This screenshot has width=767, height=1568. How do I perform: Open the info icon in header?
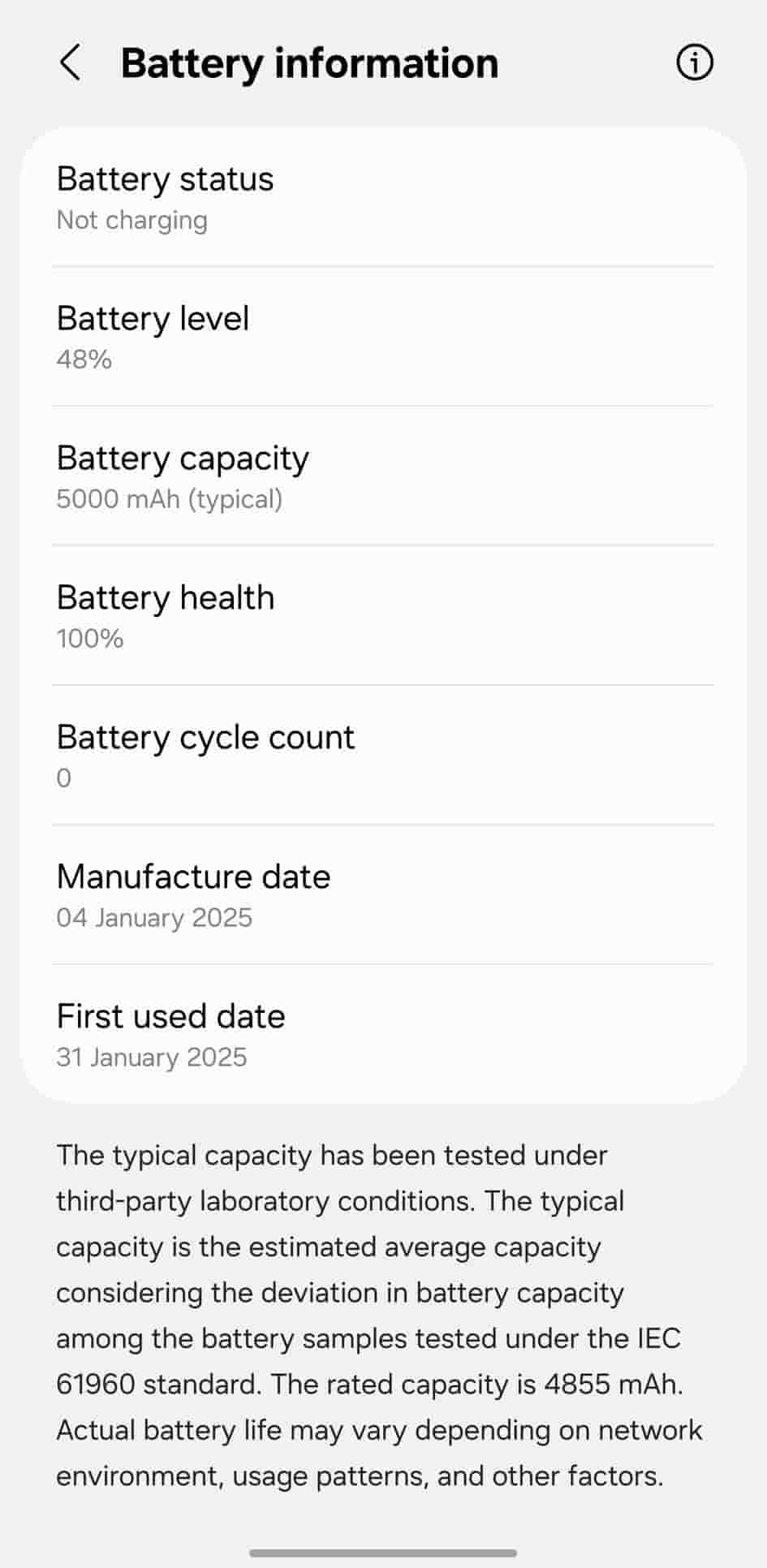pyautogui.click(x=694, y=62)
